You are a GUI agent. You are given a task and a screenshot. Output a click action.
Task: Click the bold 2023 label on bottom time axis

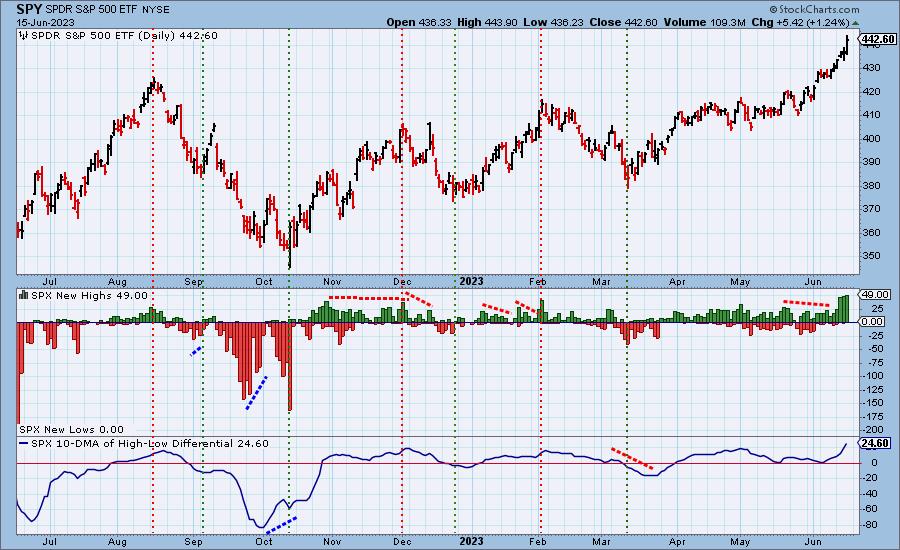coord(471,541)
